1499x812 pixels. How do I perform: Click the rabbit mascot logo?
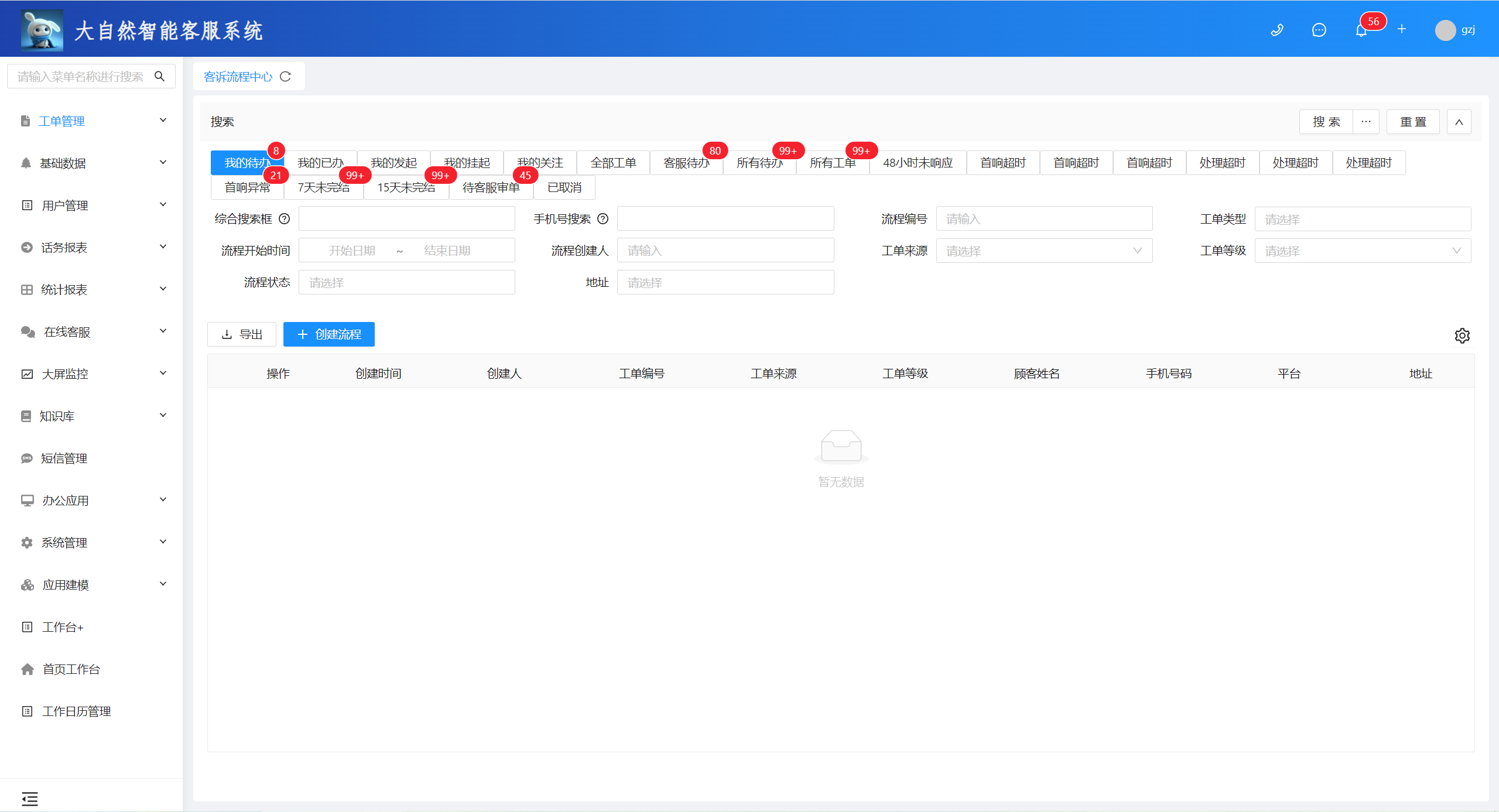point(42,30)
